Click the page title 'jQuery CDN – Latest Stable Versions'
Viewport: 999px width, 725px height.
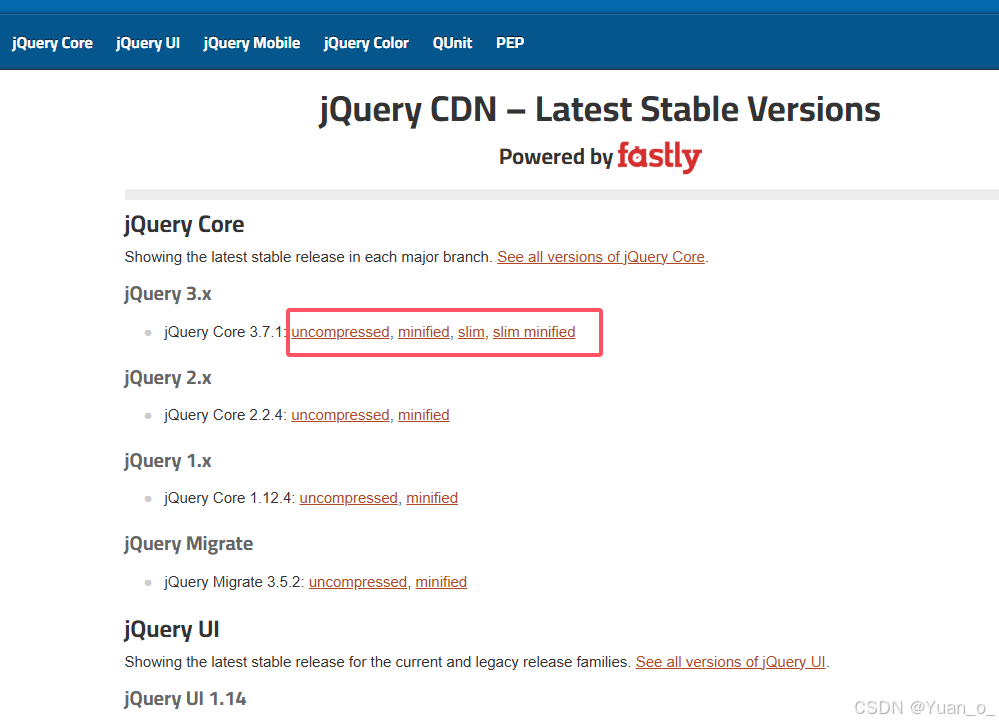(600, 110)
